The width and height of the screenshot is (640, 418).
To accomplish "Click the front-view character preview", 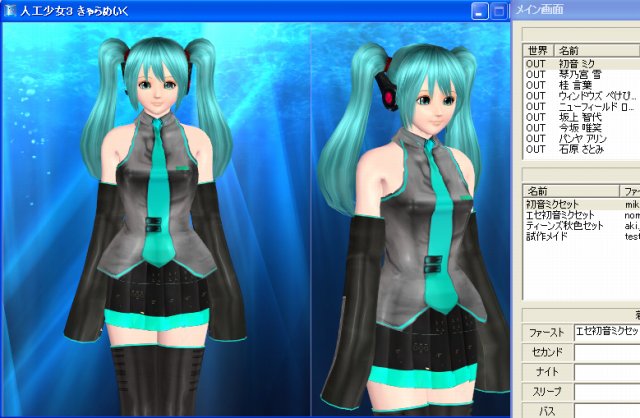I will click(156, 219).
